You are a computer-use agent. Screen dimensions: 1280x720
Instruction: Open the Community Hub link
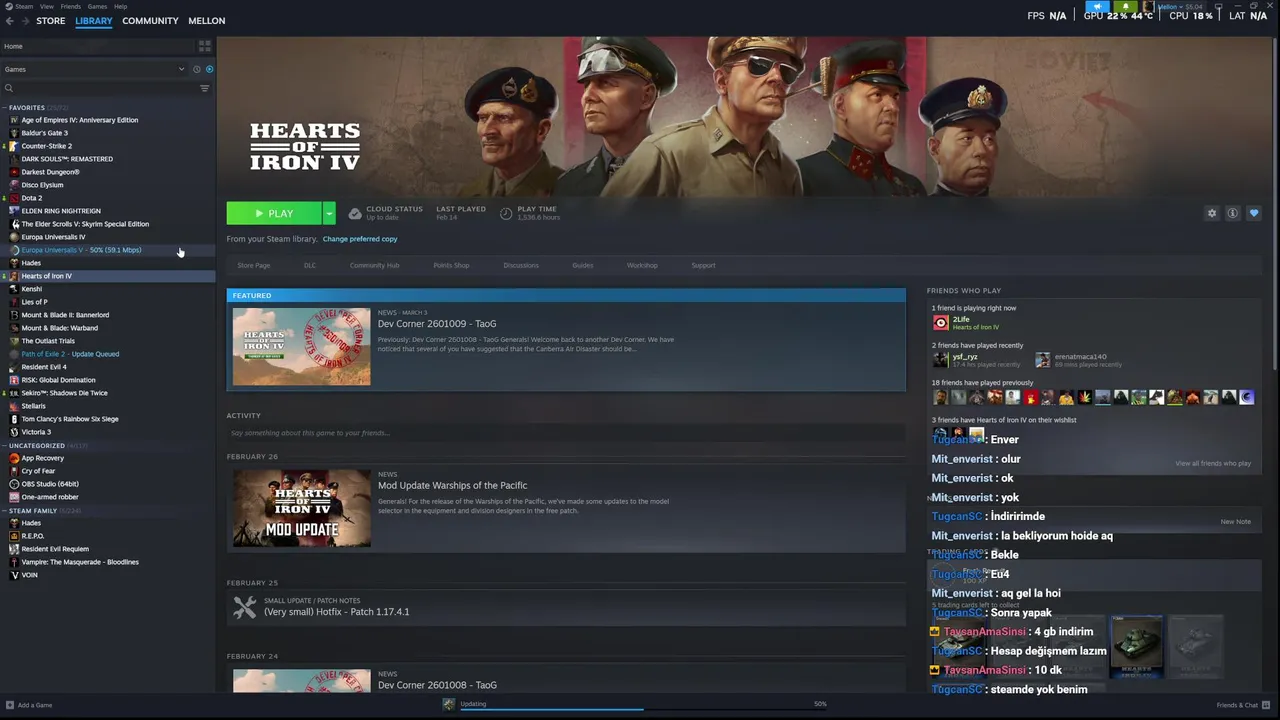point(374,265)
